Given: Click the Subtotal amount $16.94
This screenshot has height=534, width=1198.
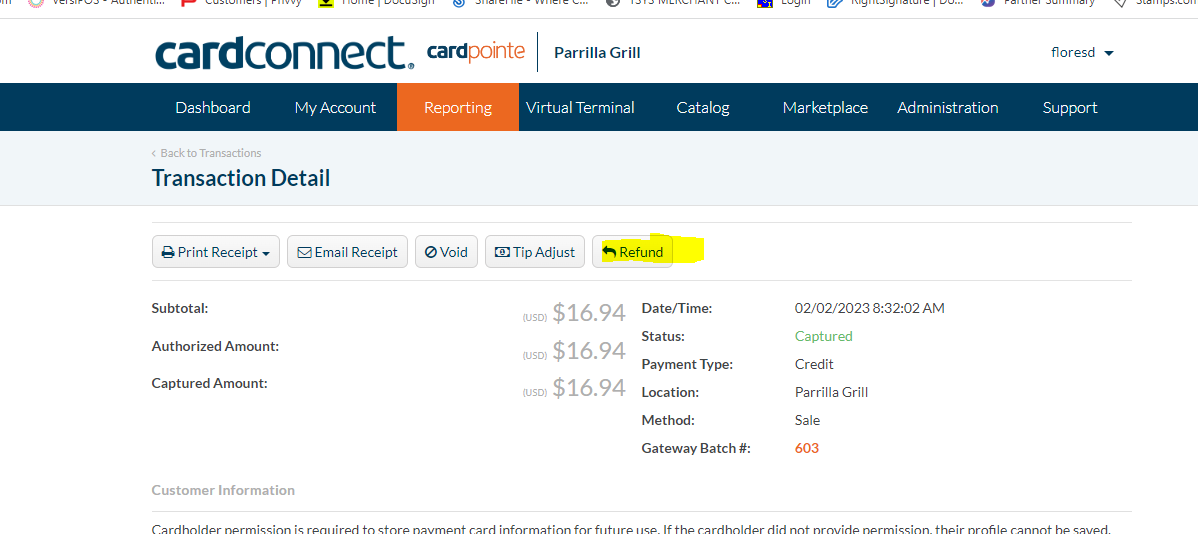Looking at the screenshot, I should tap(588, 313).
